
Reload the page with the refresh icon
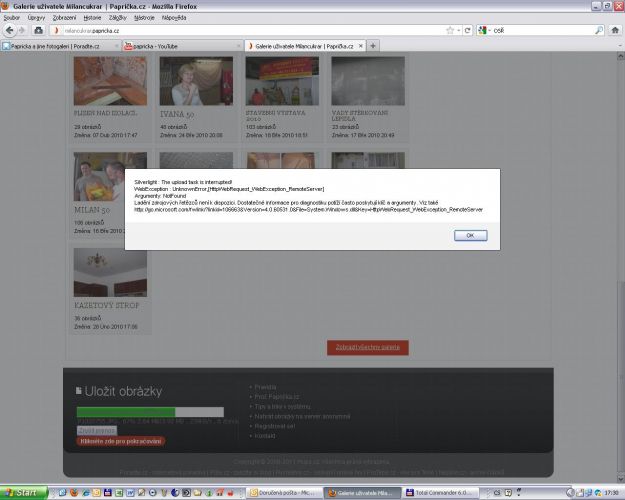468,30
